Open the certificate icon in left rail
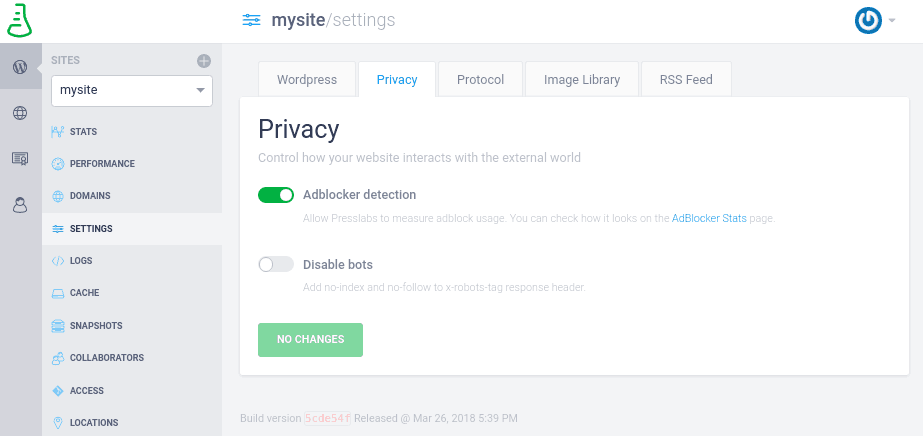Image resolution: width=923 pixels, height=436 pixels. tap(20, 158)
